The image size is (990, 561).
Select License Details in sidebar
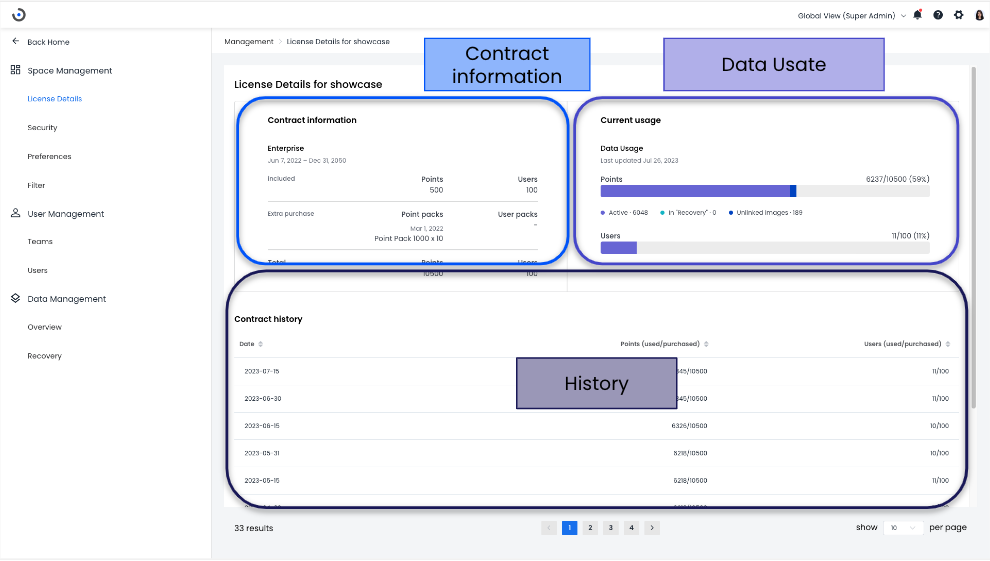pyautogui.click(x=54, y=99)
